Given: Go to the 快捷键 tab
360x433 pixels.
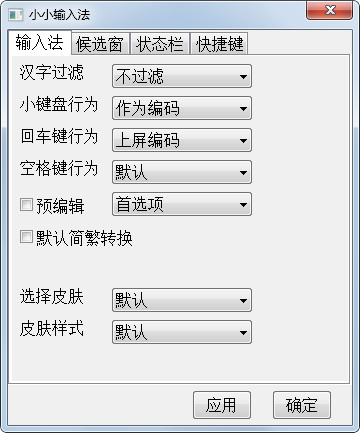Looking at the screenshot, I should tap(219, 44).
